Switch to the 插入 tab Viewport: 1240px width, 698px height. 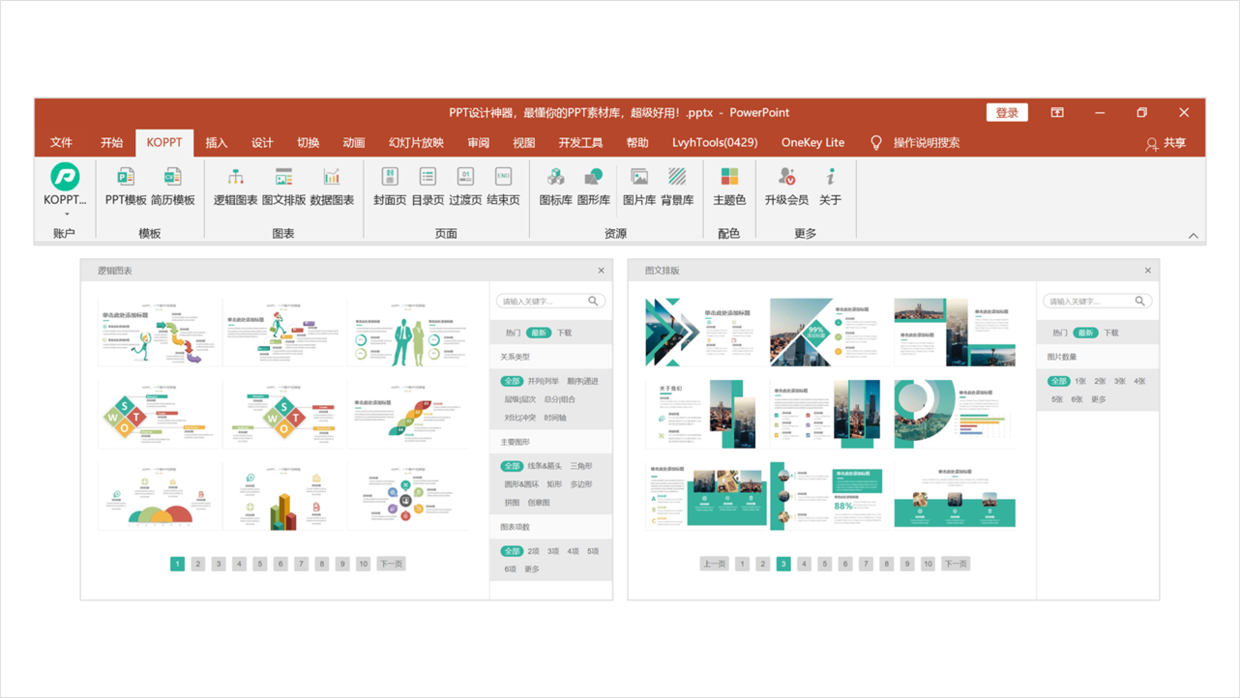[217, 143]
